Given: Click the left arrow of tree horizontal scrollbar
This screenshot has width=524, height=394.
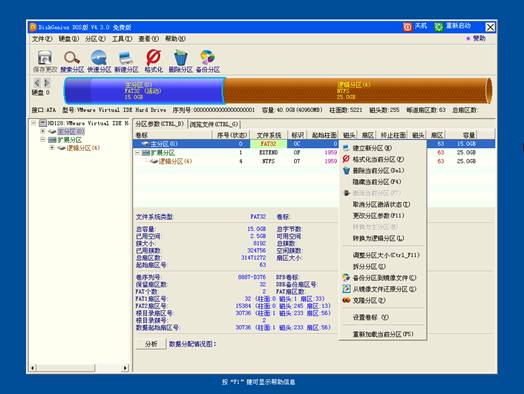Looking at the screenshot, I should [33, 368].
